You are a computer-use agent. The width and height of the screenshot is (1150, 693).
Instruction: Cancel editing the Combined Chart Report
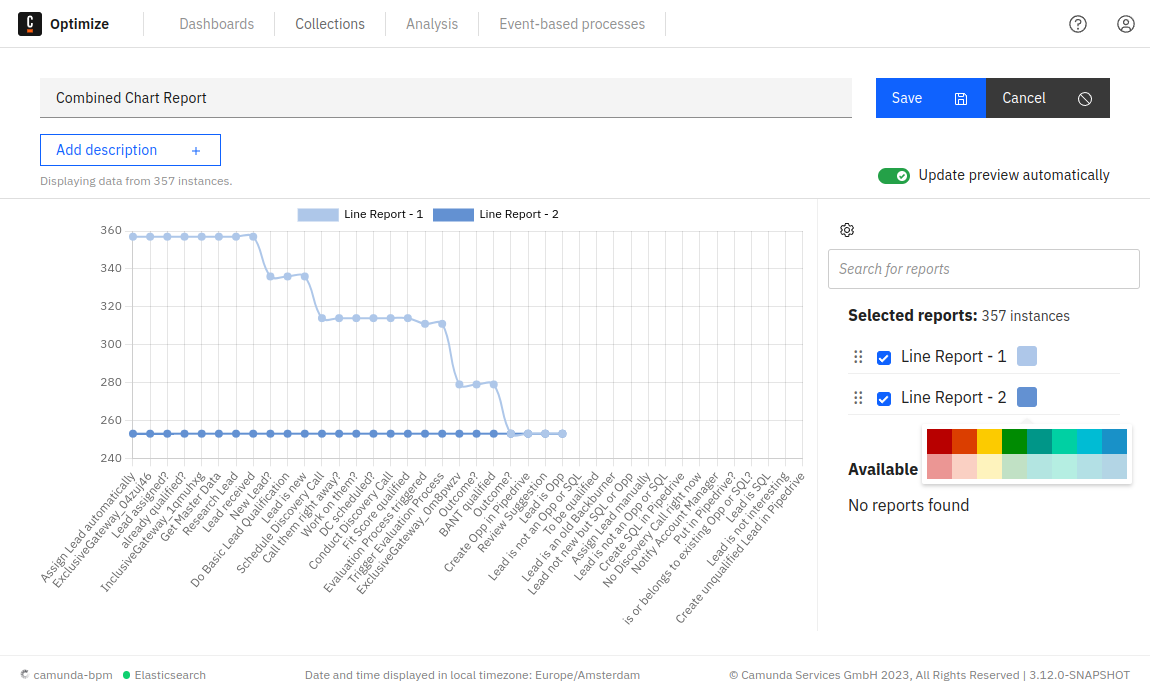[1023, 98]
